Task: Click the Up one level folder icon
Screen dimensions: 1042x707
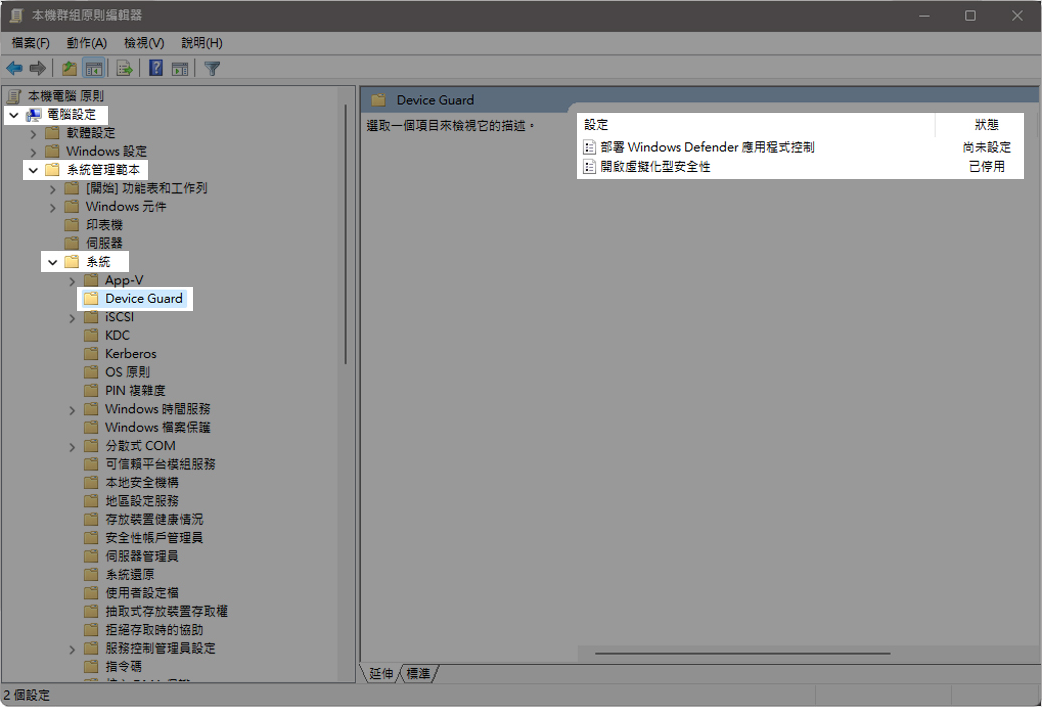Action: pos(69,68)
